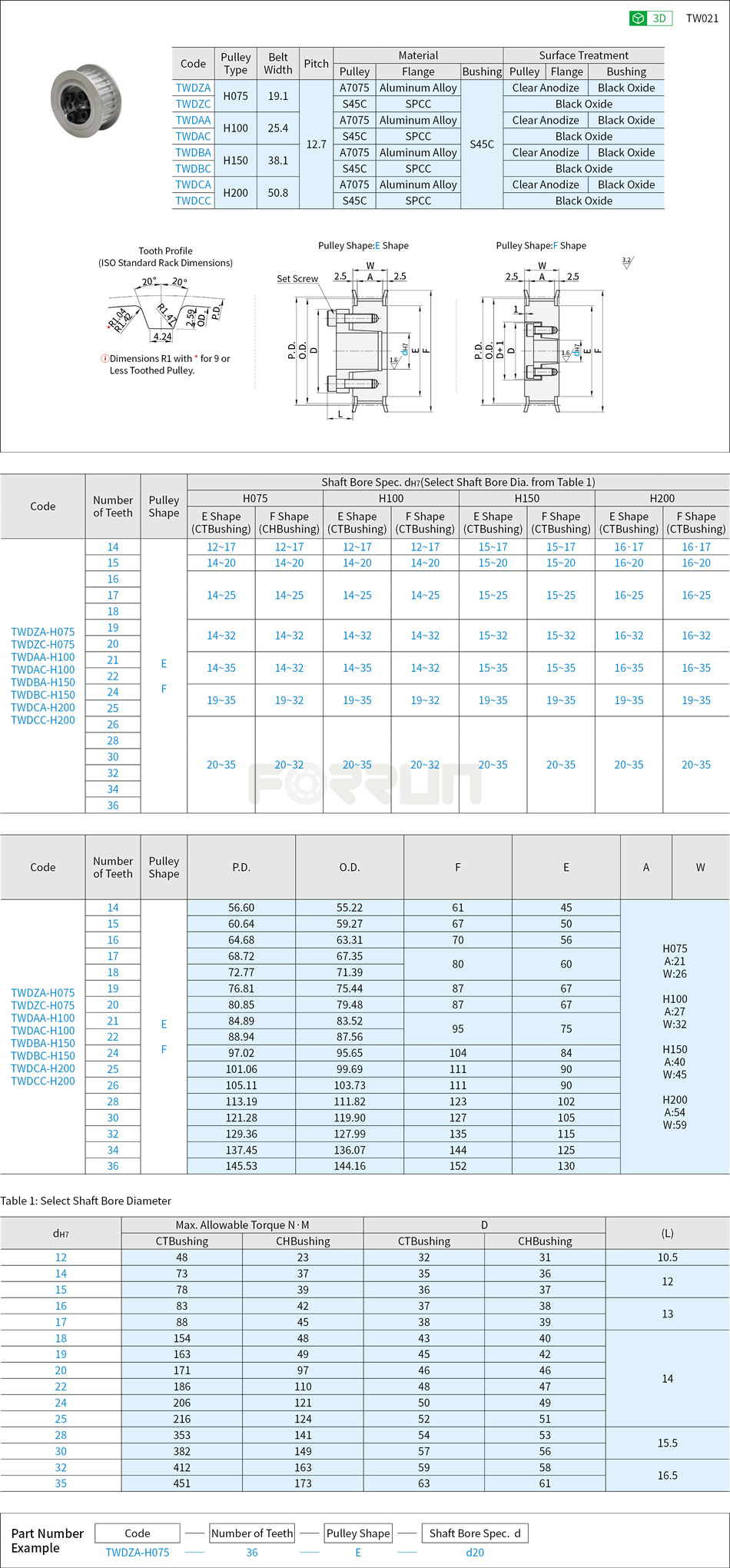This screenshot has width=730, height=1568.
Task: Open the TWDBA code link in material table
Action: click(x=193, y=152)
